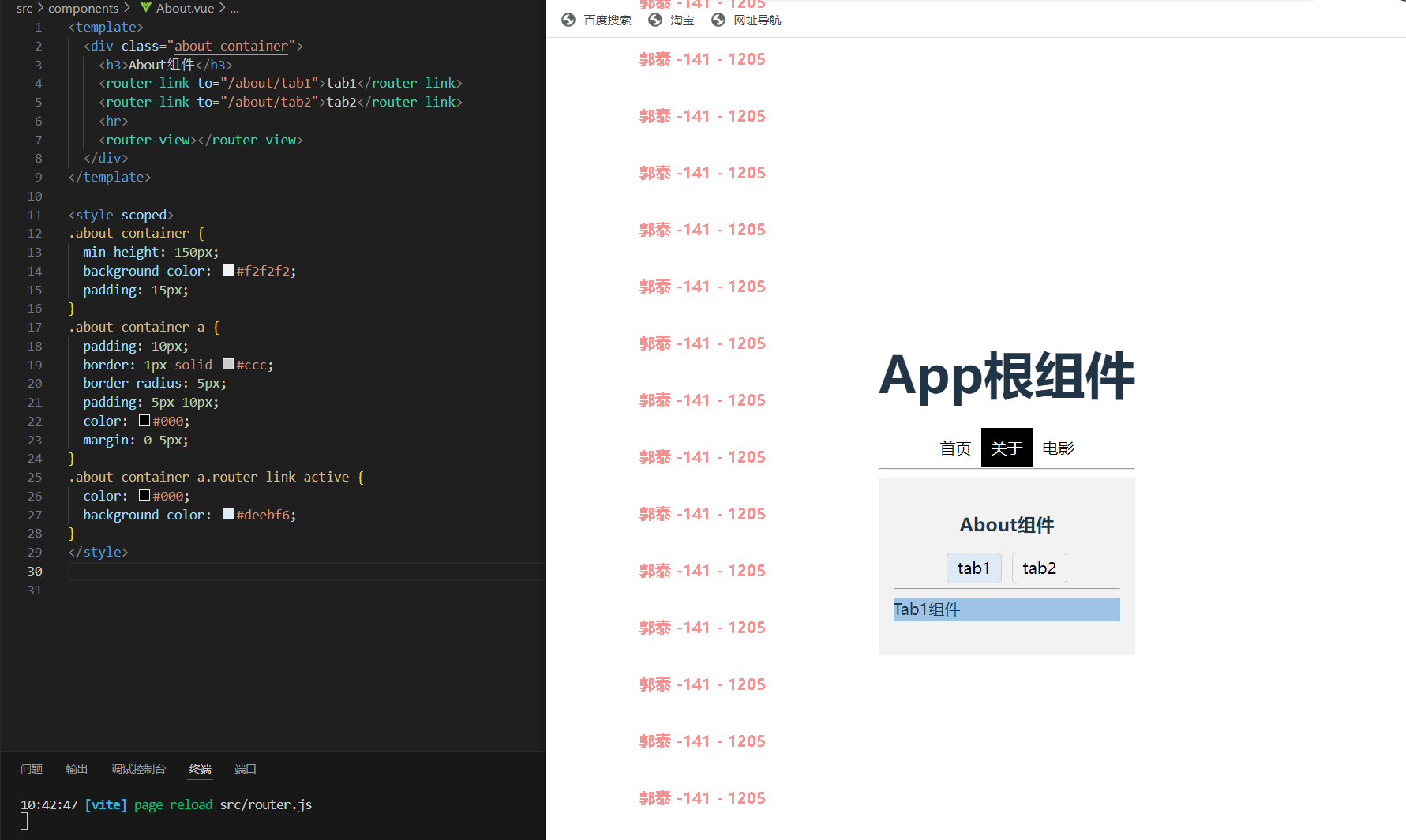The height and width of the screenshot is (840, 1406).
Task: Click the 'style scoped' tag on line 11
Action: 121,215
